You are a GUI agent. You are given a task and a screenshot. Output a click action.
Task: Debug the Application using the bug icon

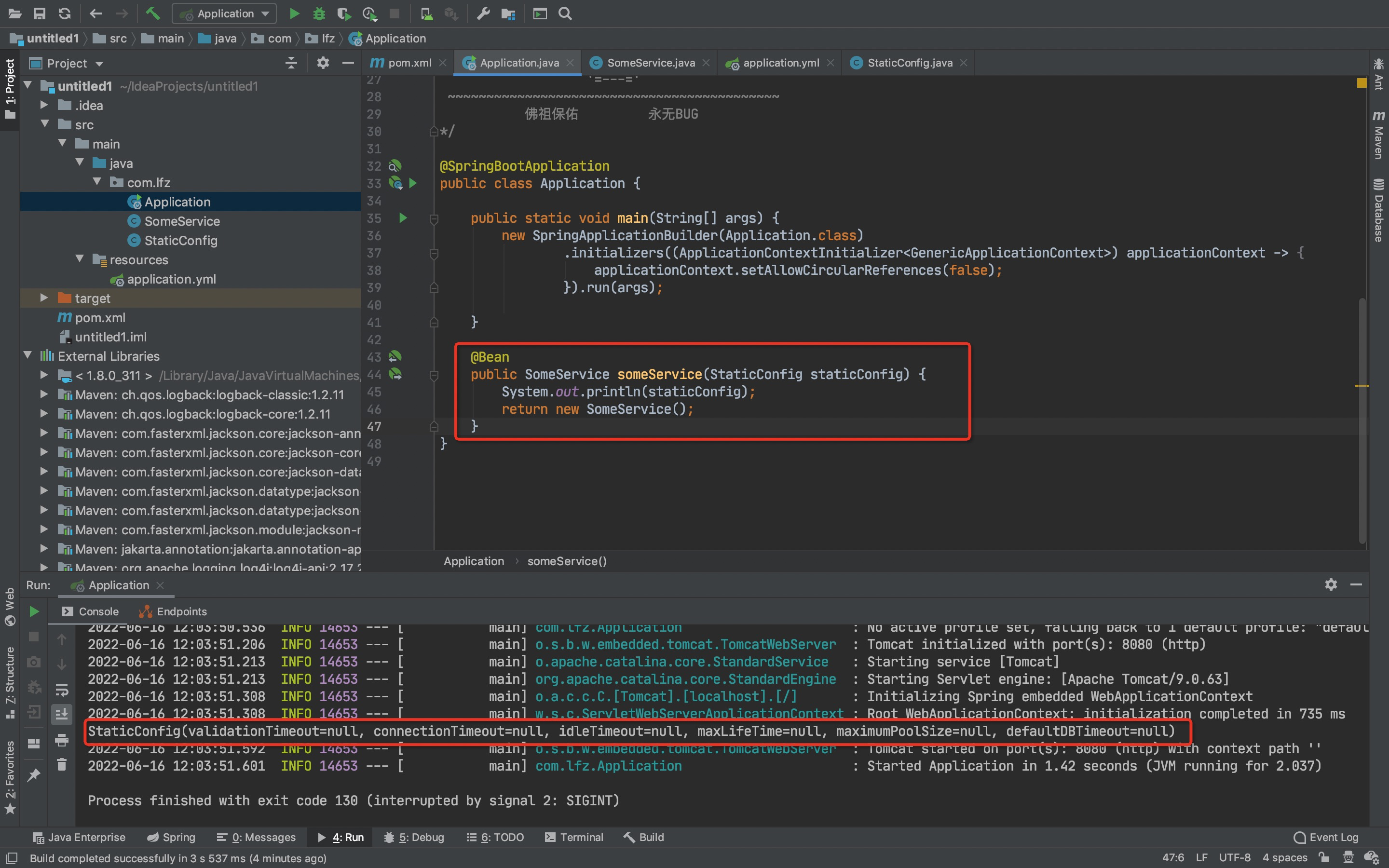[x=320, y=13]
